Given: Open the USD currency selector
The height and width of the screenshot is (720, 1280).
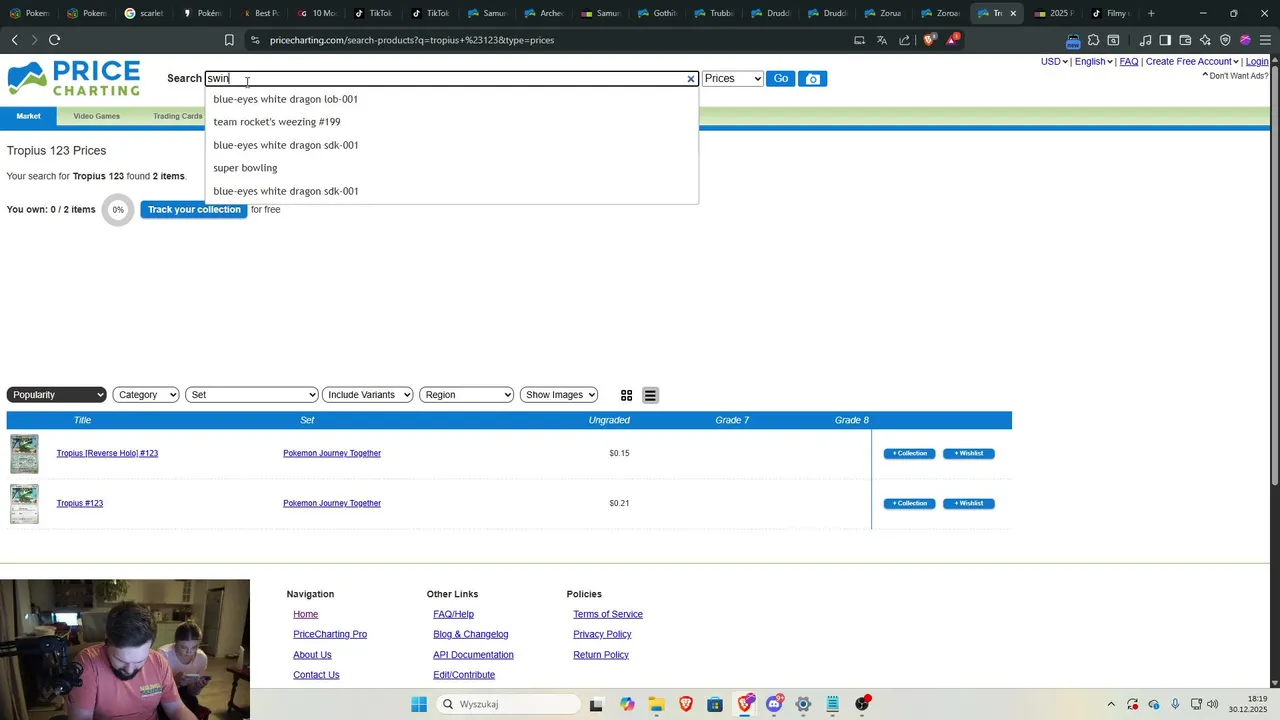Looking at the screenshot, I should coord(1054,62).
